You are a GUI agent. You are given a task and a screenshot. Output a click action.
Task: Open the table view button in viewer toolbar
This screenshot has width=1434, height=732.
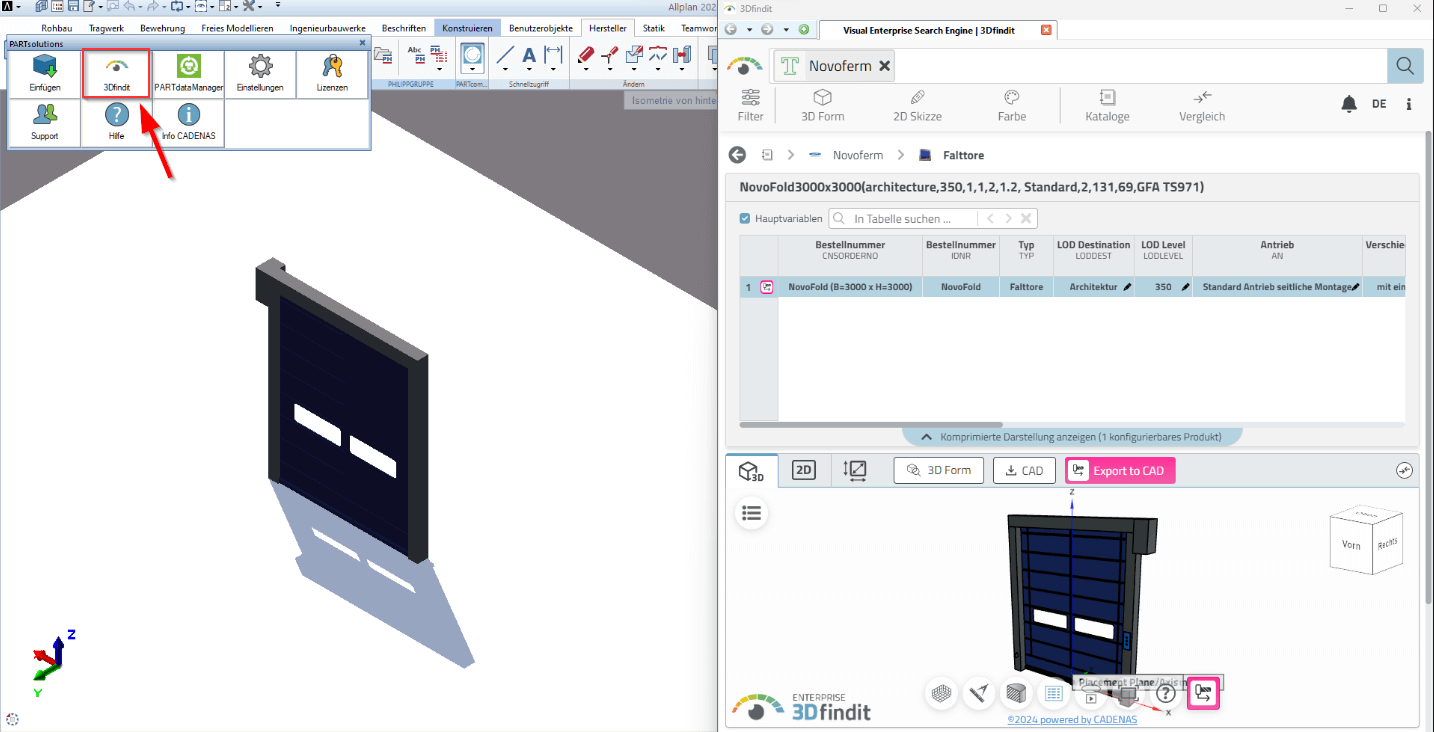pyautogui.click(x=1053, y=693)
